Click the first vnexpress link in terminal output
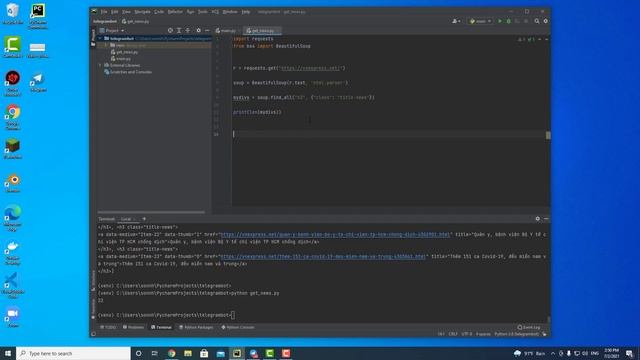Screen dimensions: 640x360 coord(335,235)
